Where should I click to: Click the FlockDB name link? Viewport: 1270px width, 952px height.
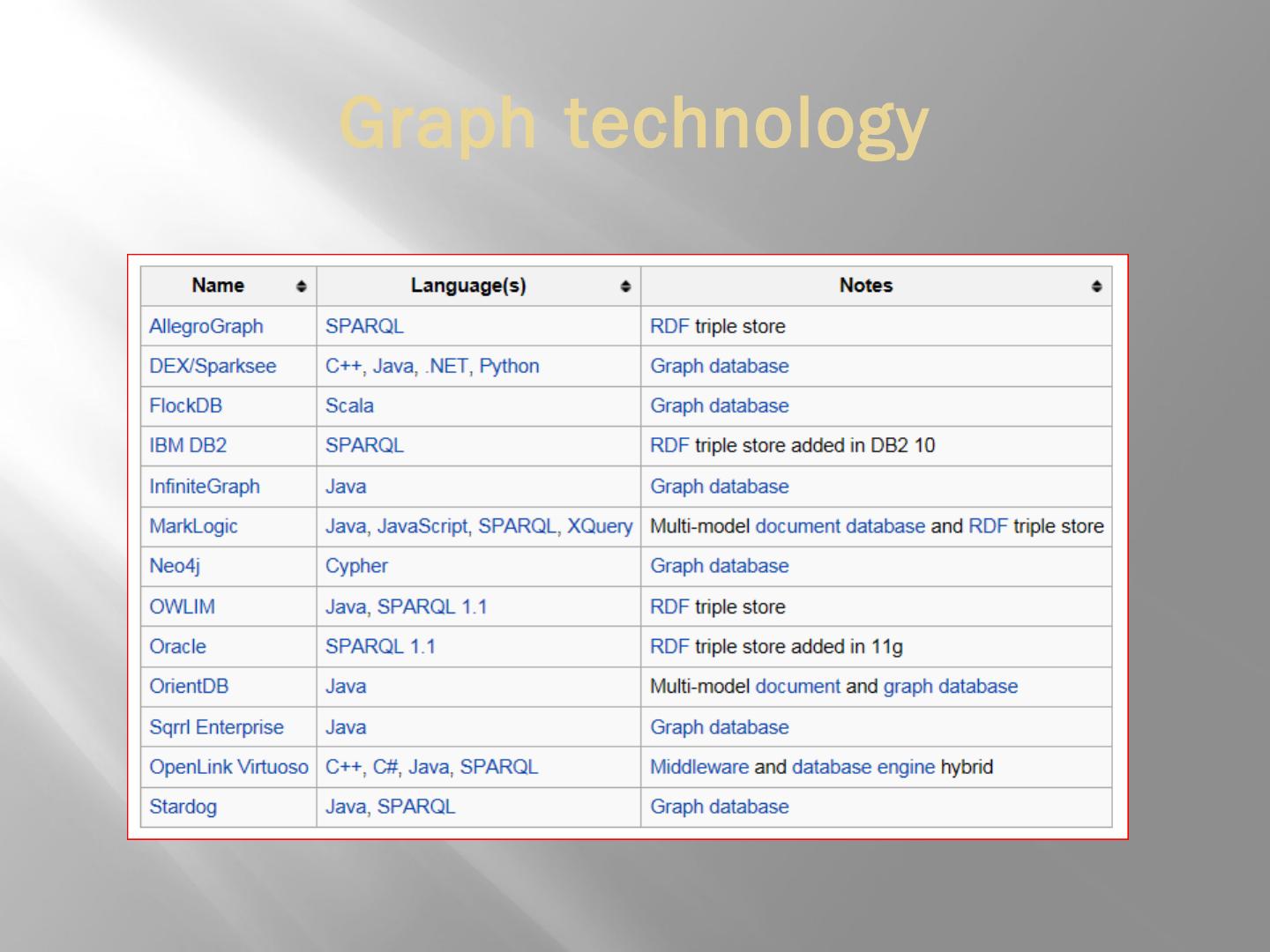[185, 405]
